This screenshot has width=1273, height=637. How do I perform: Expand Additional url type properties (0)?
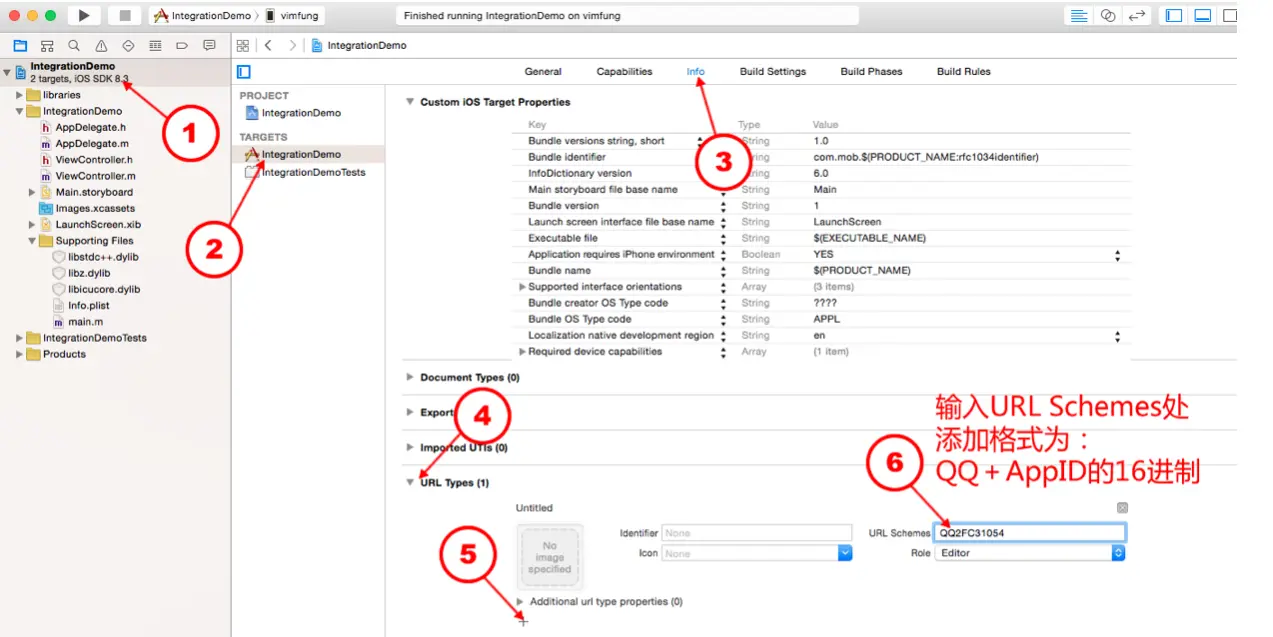click(520, 601)
